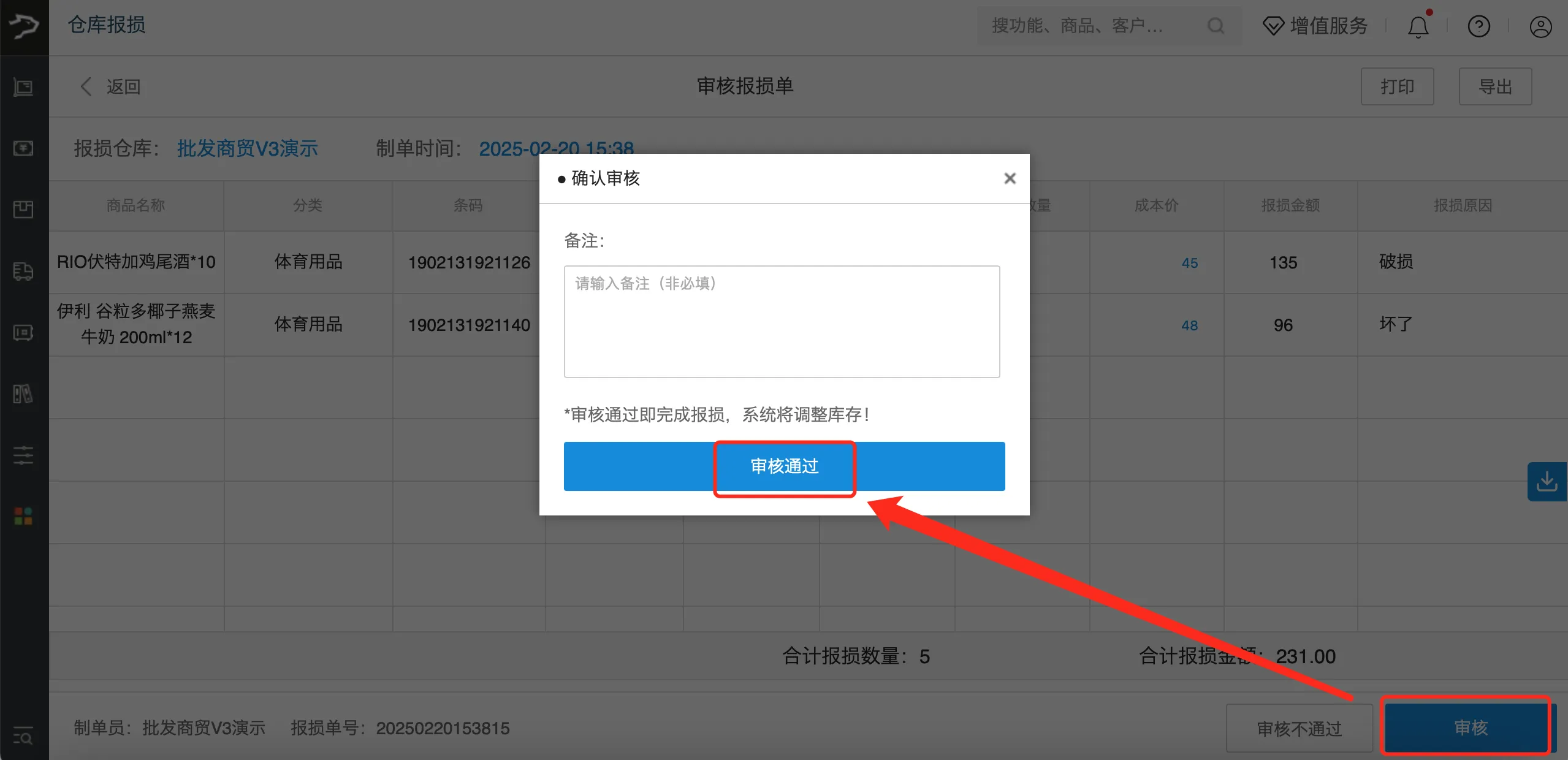Close the 确认审核 dialog
1568x760 pixels.
click(x=1010, y=178)
